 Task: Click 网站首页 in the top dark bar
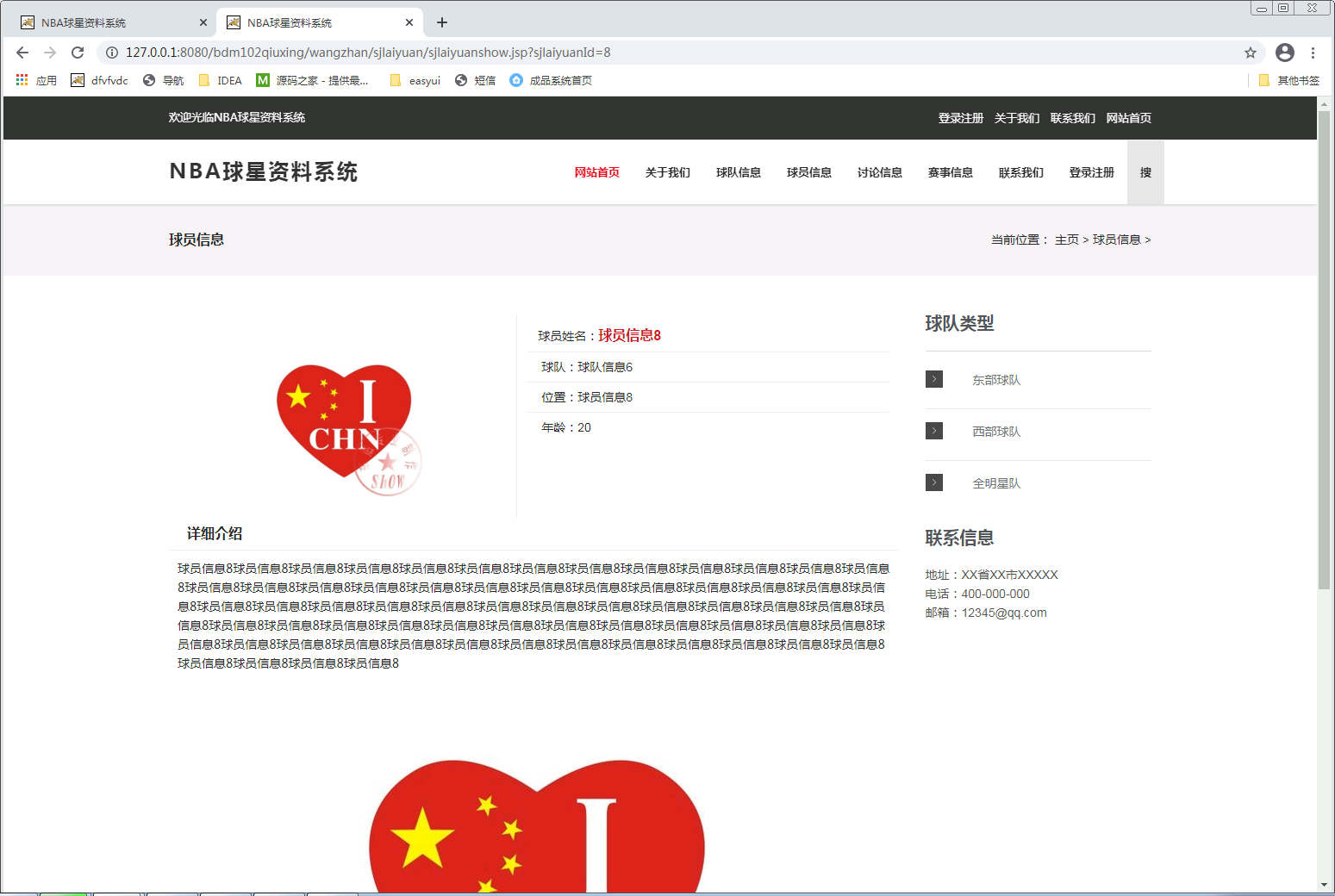click(1129, 118)
